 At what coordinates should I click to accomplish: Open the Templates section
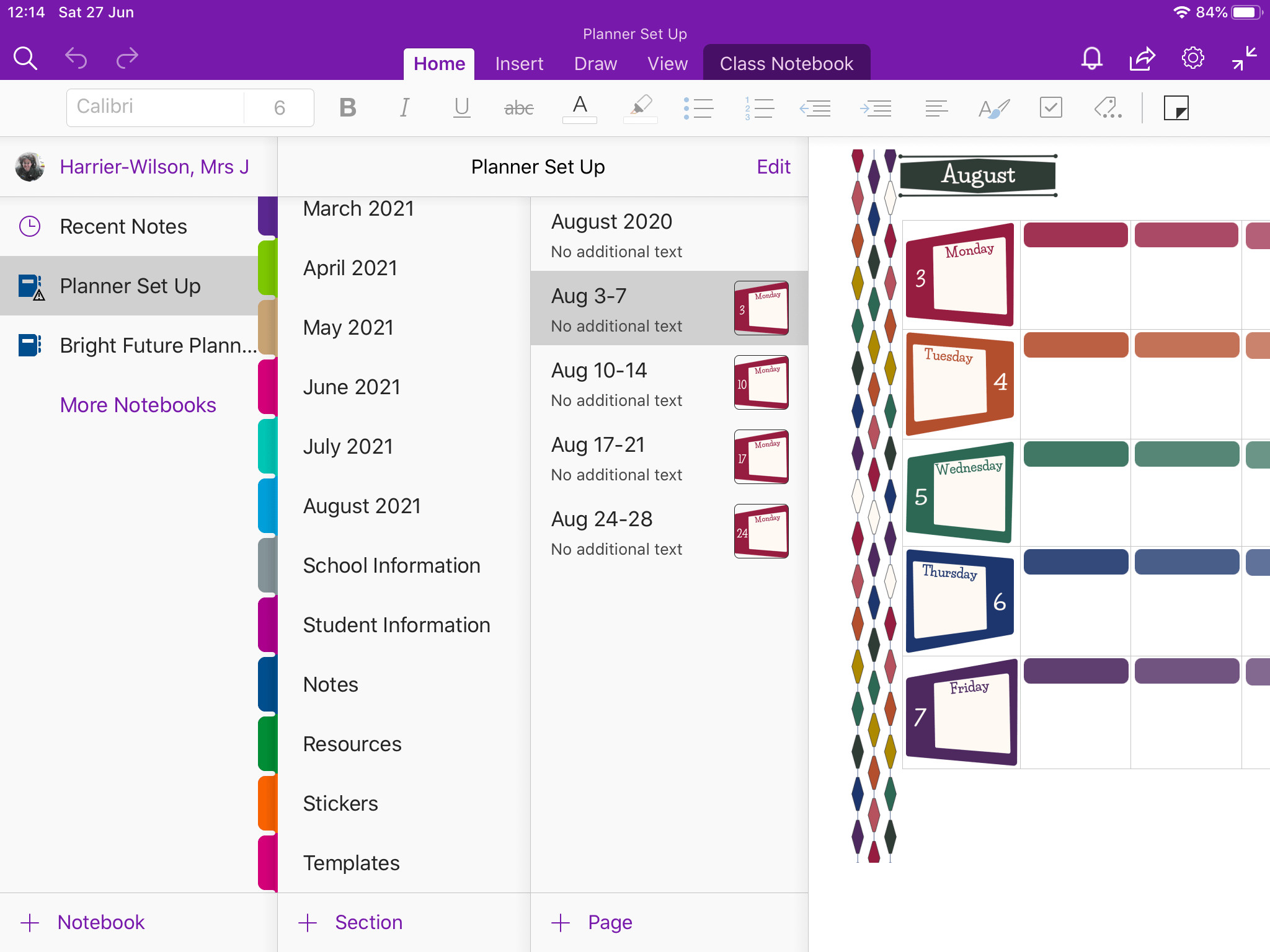[x=352, y=862]
